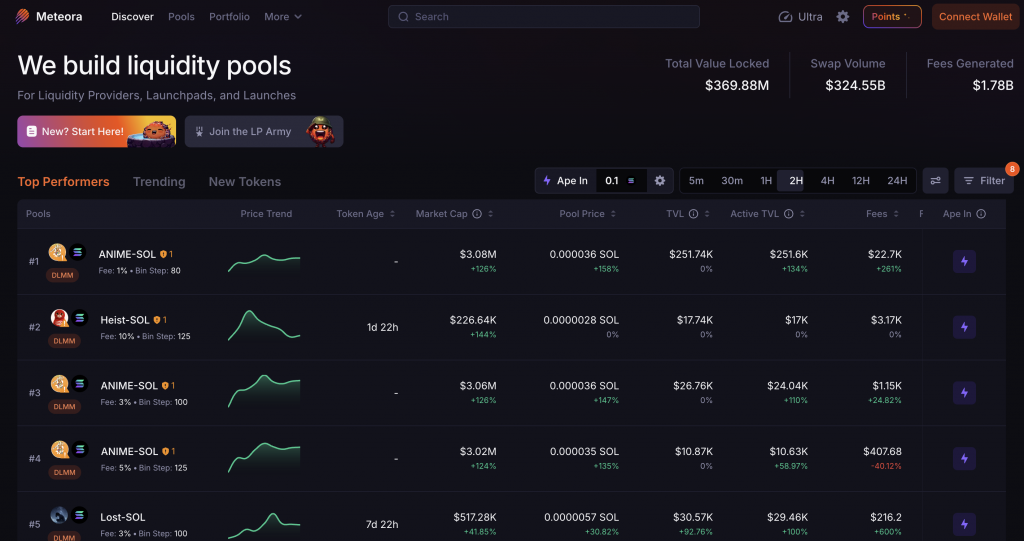Click the swap columns arrows icon
This screenshot has width=1024, height=541.
pyautogui.click(x=935, y=181)
